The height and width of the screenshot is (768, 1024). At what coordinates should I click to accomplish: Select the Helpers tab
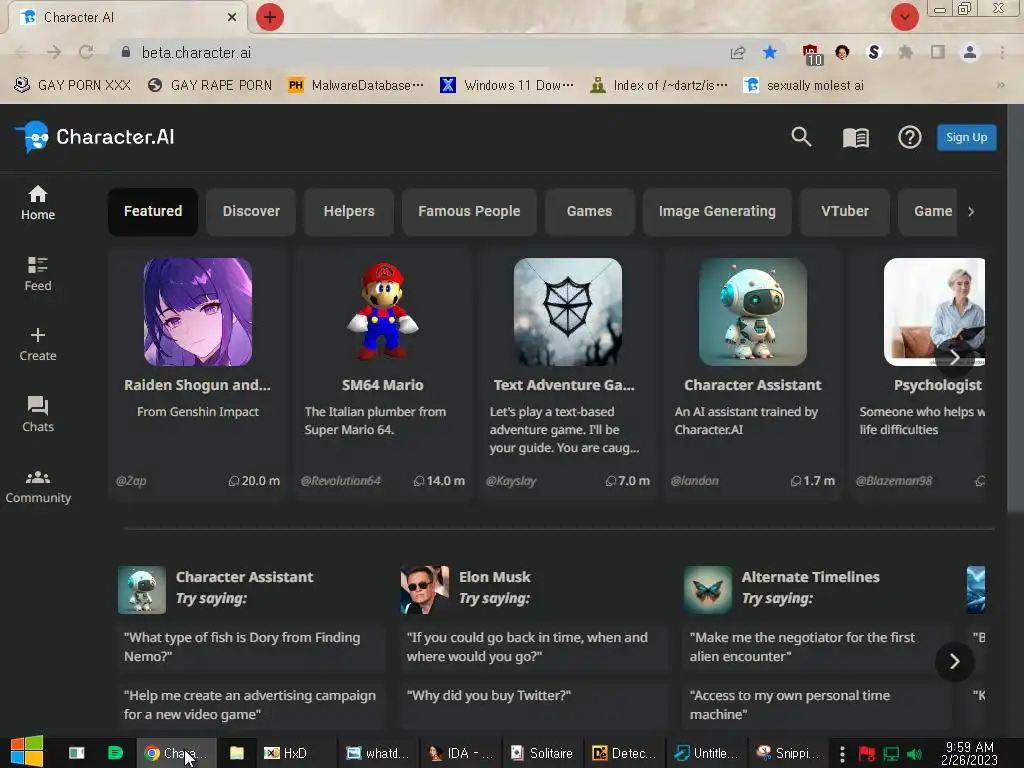[x=349, y=212]
